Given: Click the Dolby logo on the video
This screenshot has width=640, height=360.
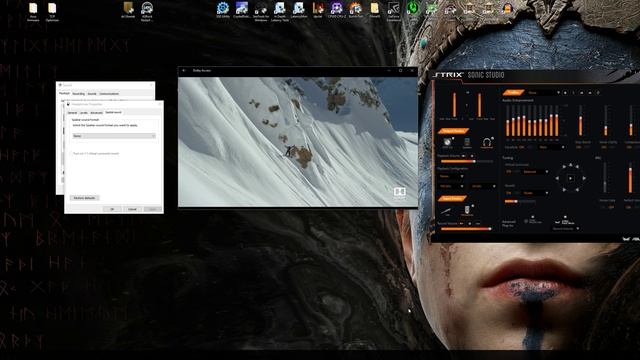Looking at the screenshot, I should [x=399, y=192].
